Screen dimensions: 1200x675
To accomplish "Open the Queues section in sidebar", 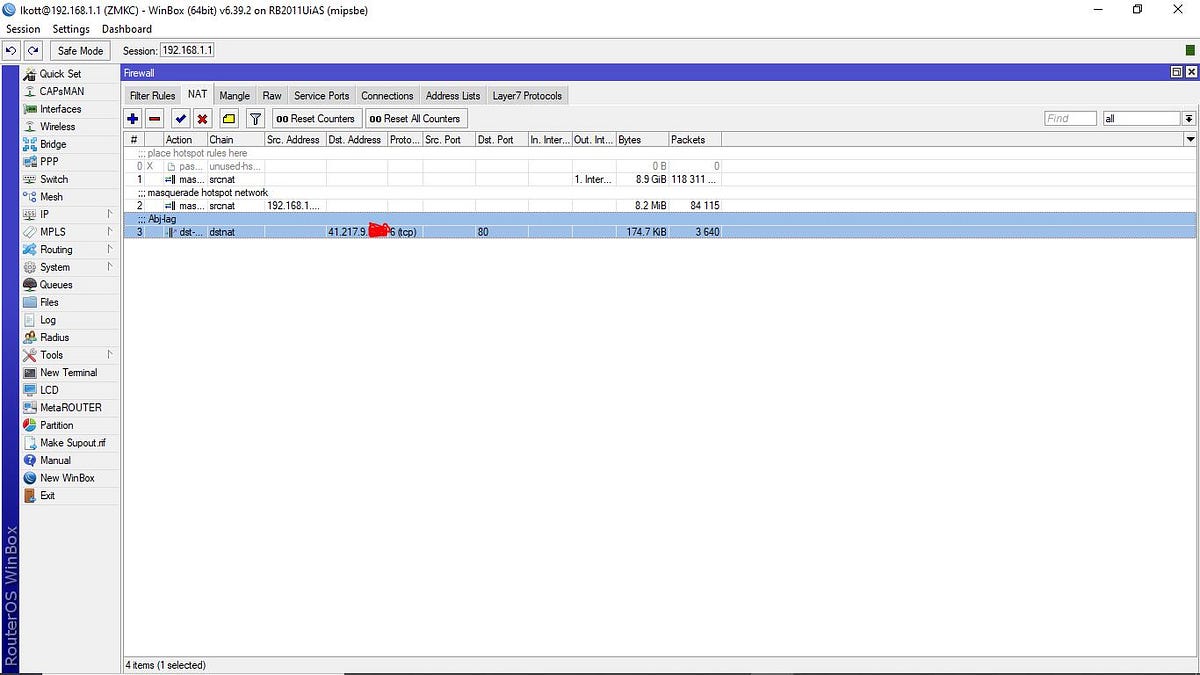I will pyautogui.click(x=56, y=284).
